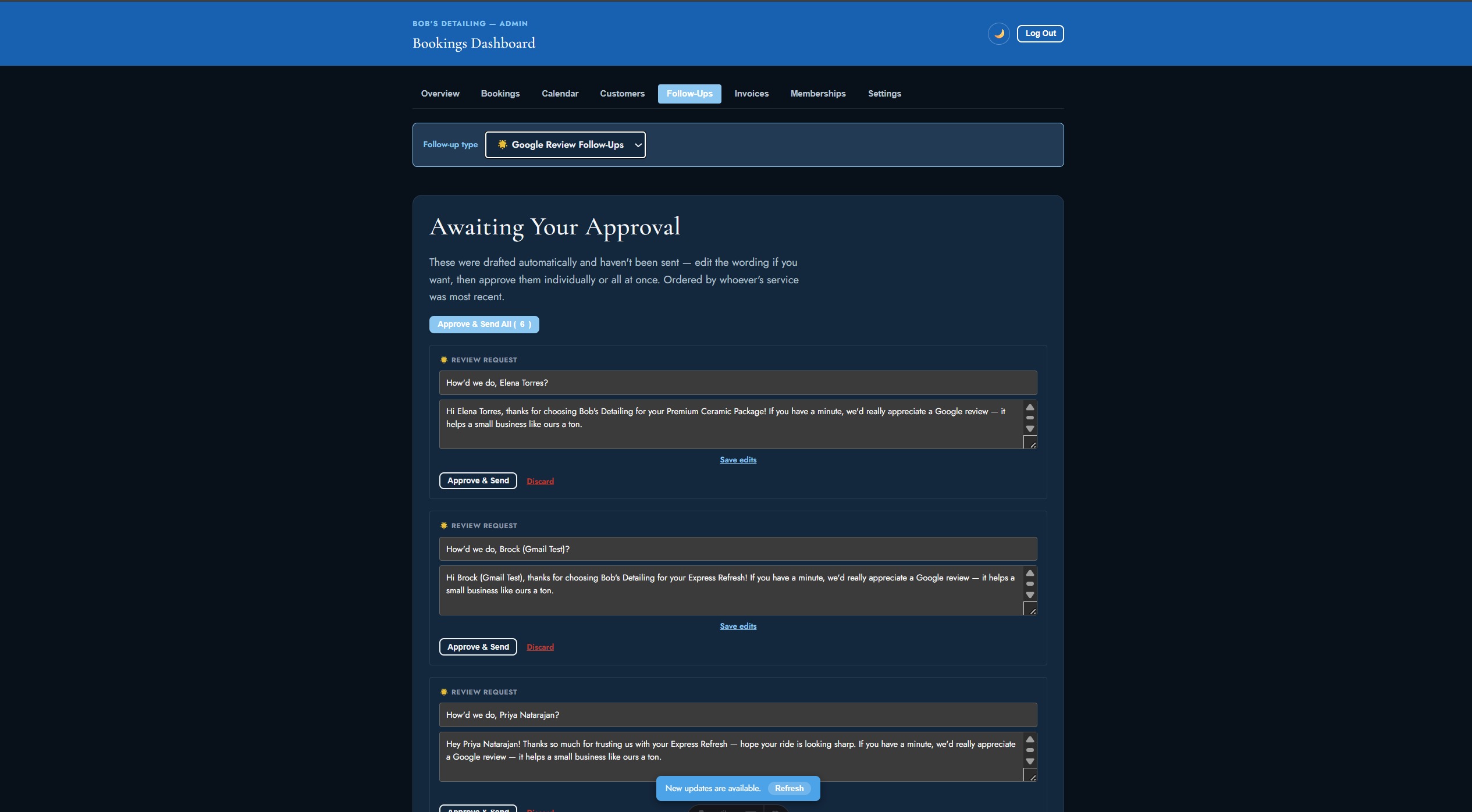The image size is (1472, 812).
Task: Click the resize handle of Elena Torres's message box
Action: point(1030,443)
